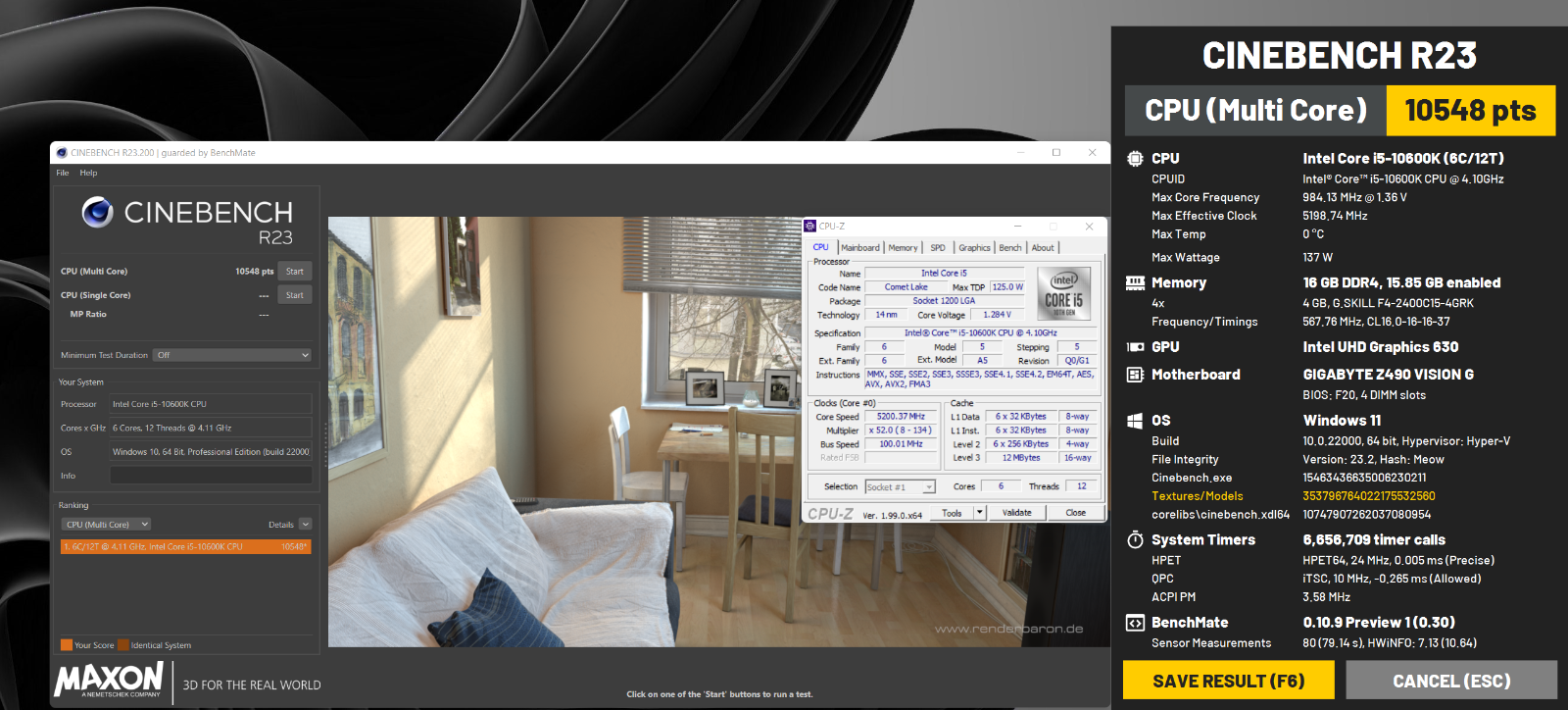1568x710 pixels.
Task: Click the Processor field in Your System
Action: click(x=211, y=404)
